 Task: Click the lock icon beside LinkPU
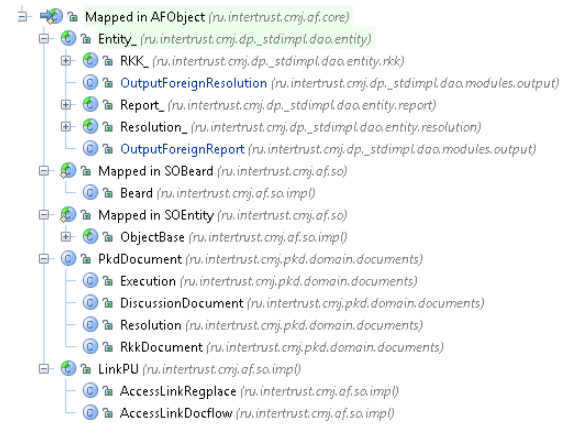coord(86,369)
